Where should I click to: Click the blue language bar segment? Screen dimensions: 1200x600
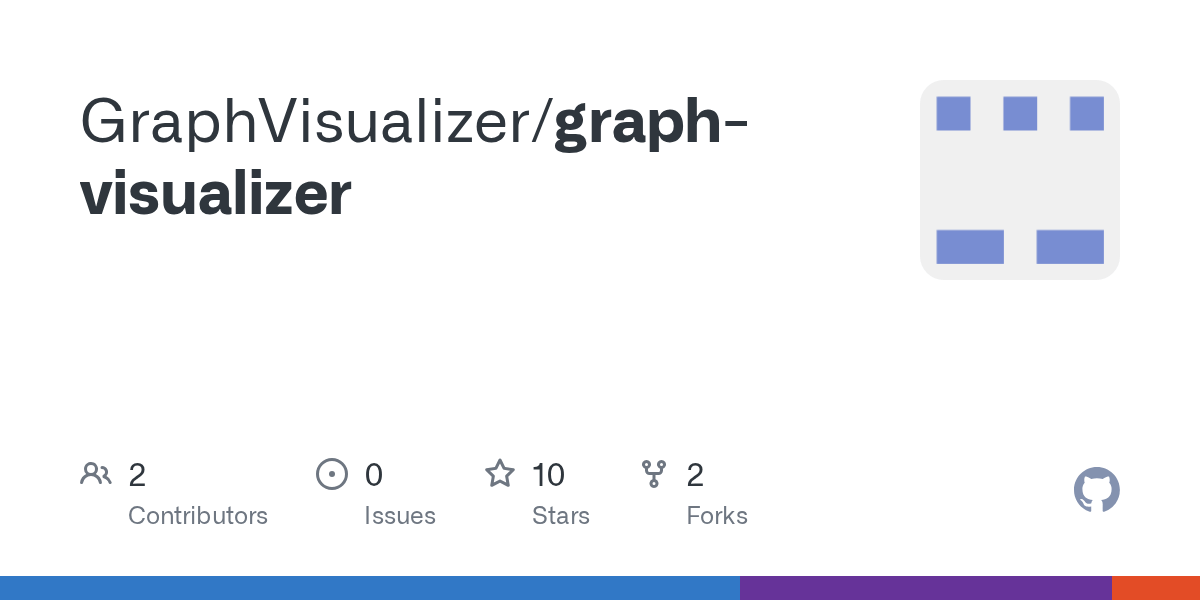(370, 588)
